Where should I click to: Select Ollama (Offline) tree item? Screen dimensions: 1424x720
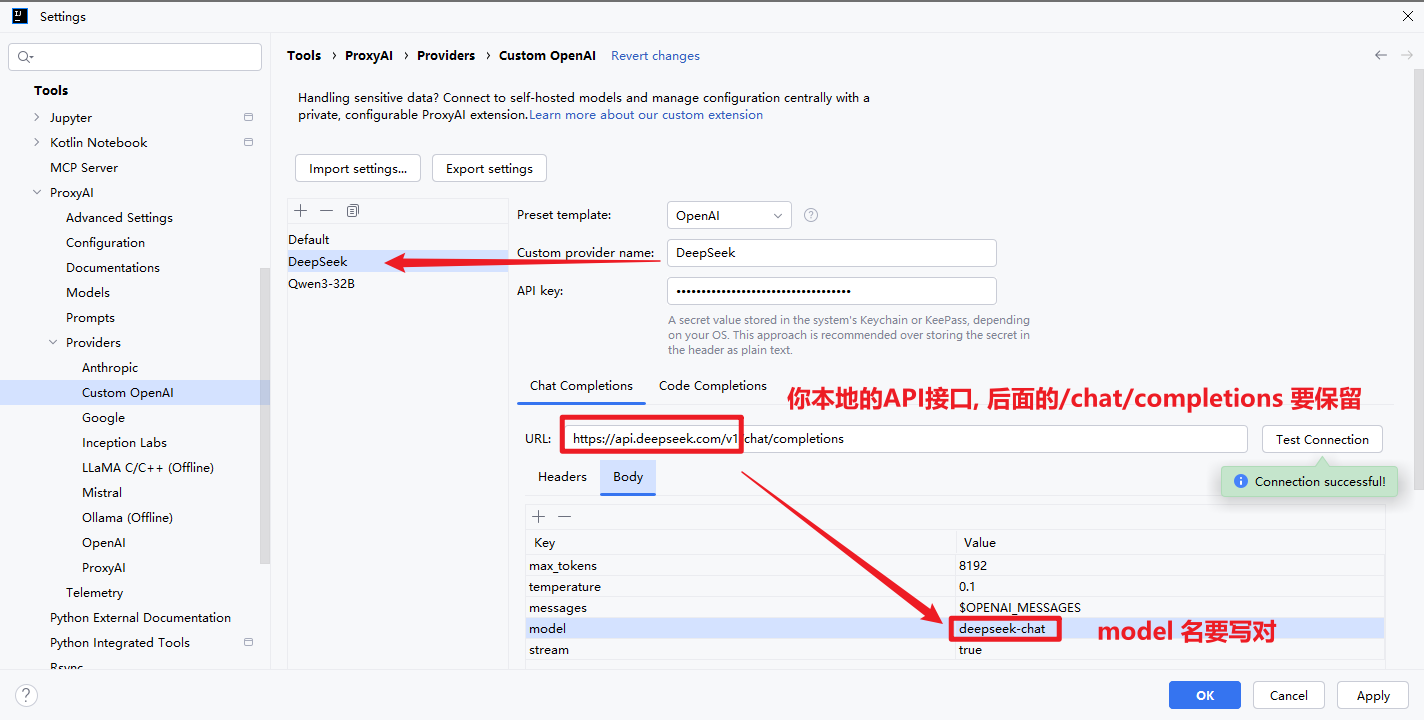127,517
